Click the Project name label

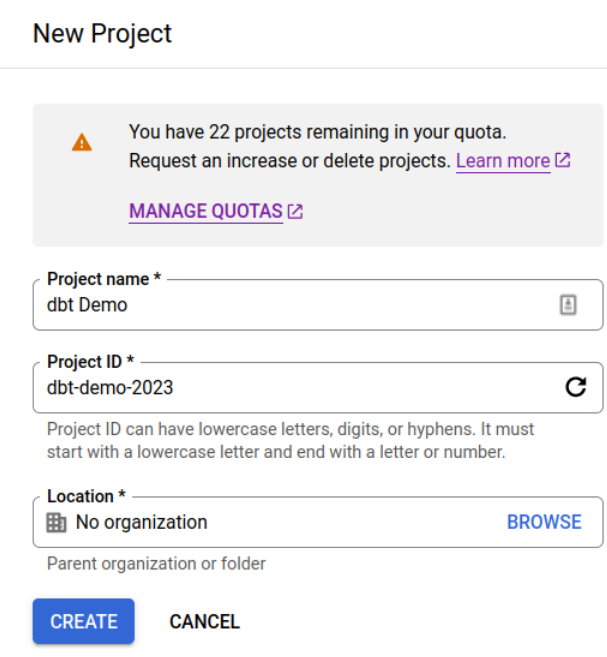(103, 279)
